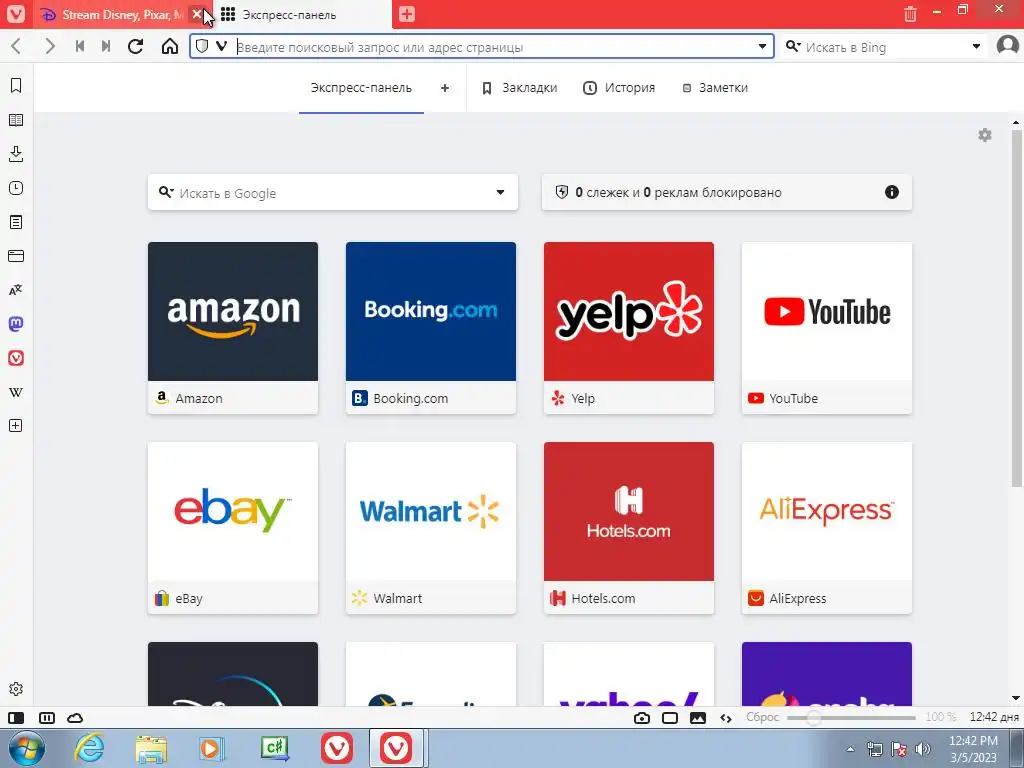The height and width of the screenshot is (768, 1024).
Task: Open the tracker blocker shield in address bar
Action: pos(202,46)
